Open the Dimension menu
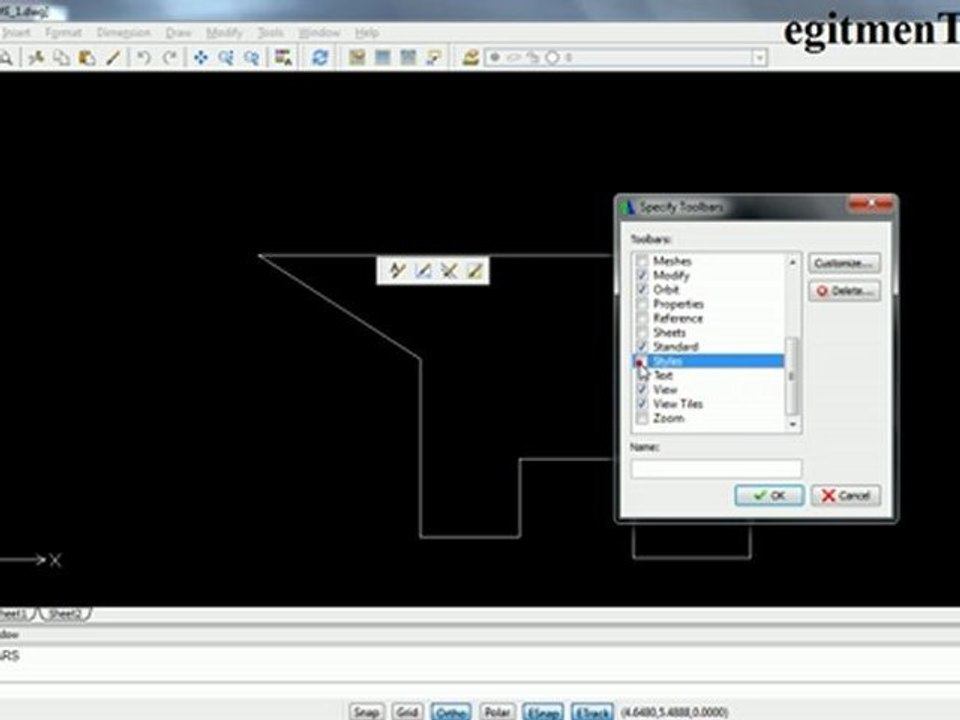 pos(123,32)
